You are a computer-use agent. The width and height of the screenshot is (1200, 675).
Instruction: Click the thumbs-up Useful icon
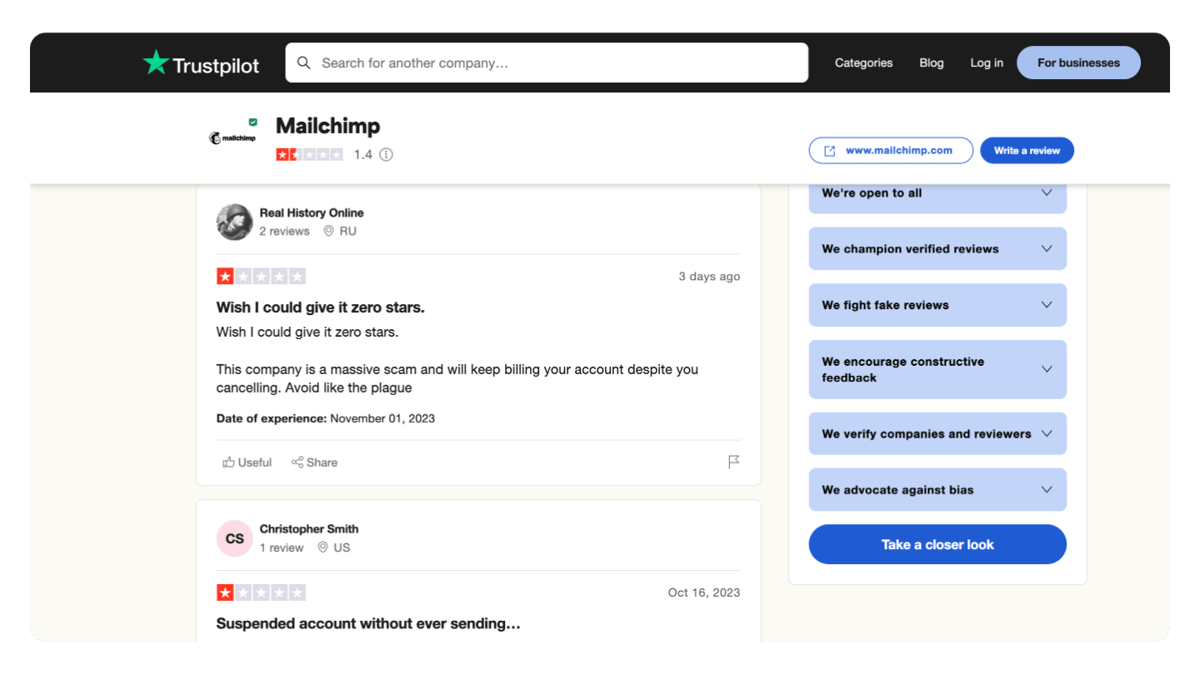pyautogui.click(x=229, y=462)
